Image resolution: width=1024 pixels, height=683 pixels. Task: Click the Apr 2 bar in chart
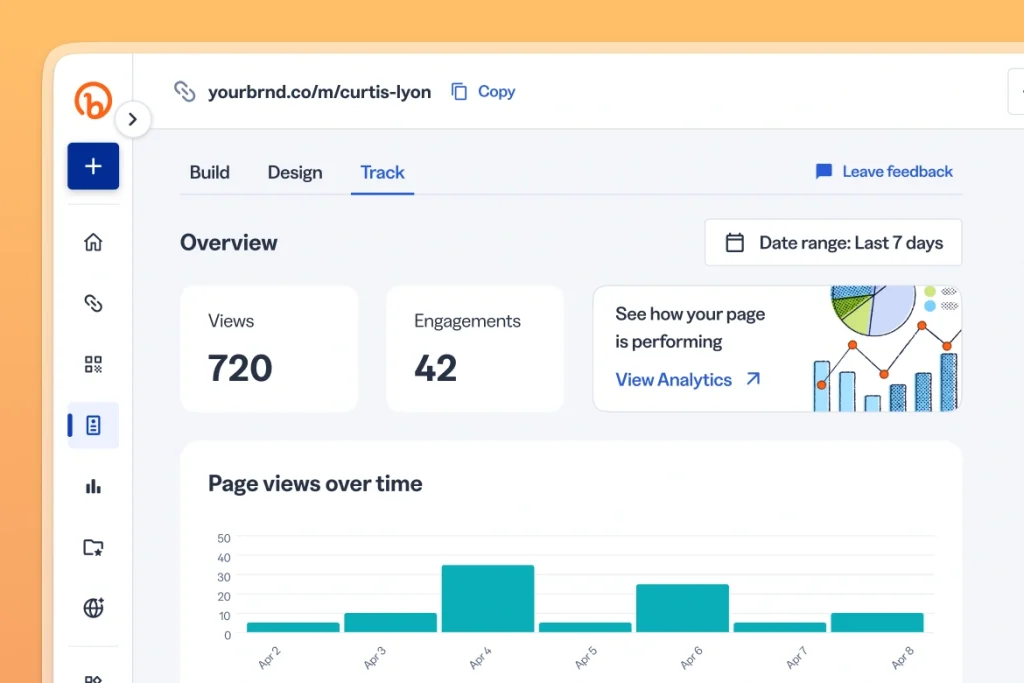point(293,627)
